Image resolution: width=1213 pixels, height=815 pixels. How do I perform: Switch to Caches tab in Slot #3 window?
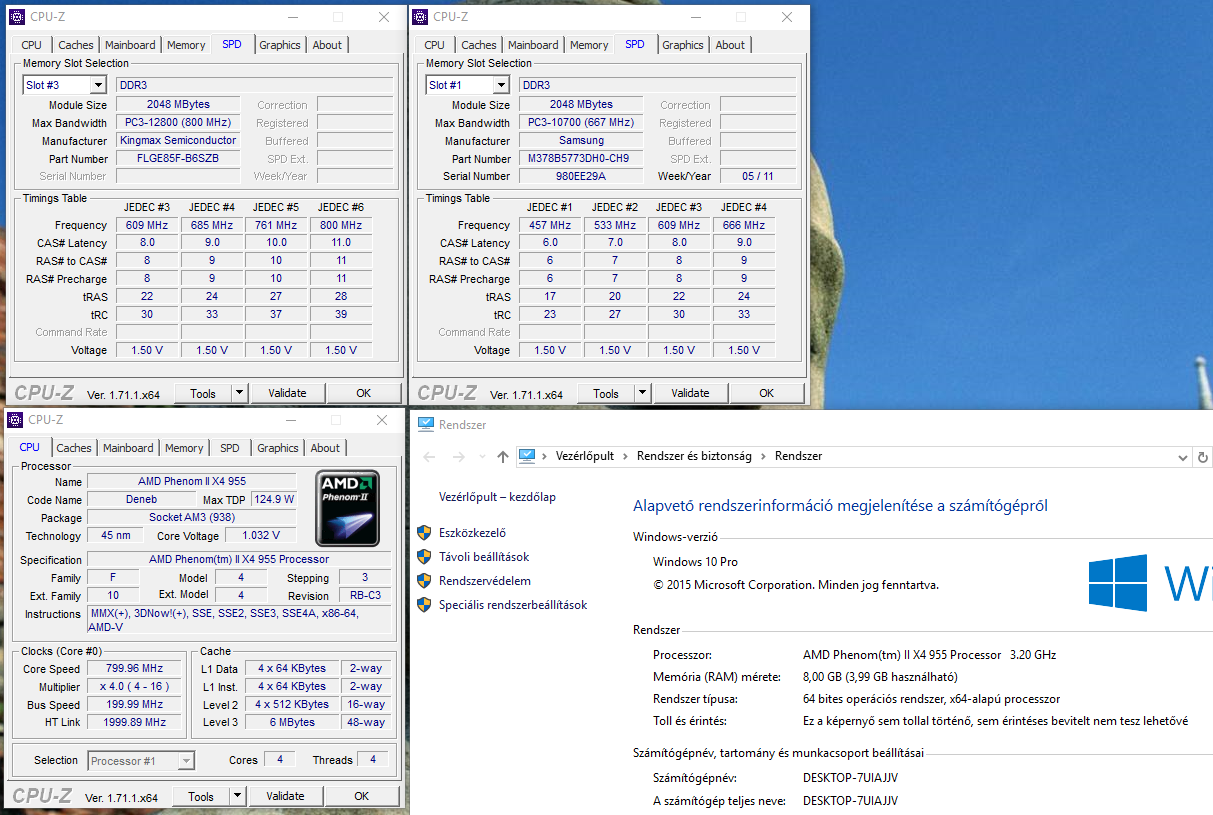(76, 45)
